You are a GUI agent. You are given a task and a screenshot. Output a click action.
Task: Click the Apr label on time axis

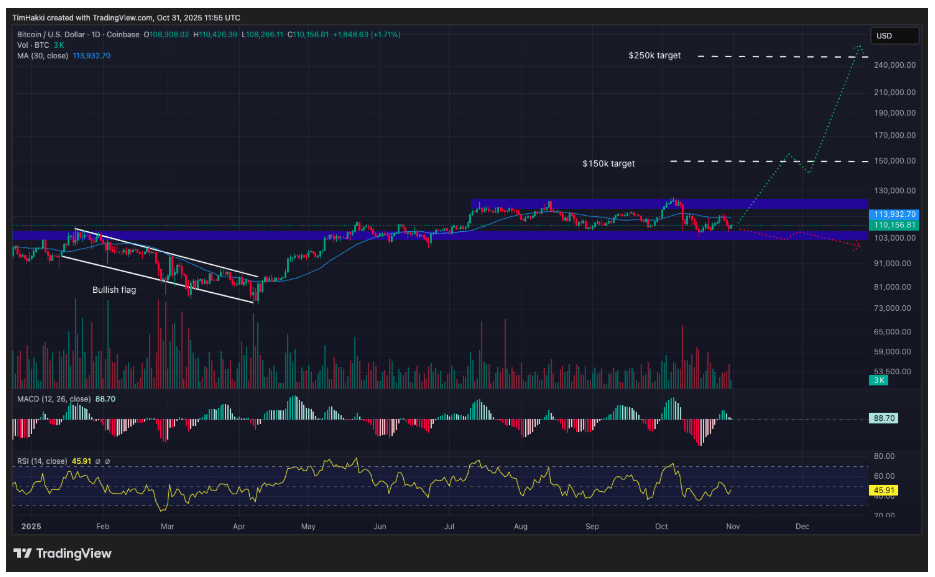[x=239, y=526]
